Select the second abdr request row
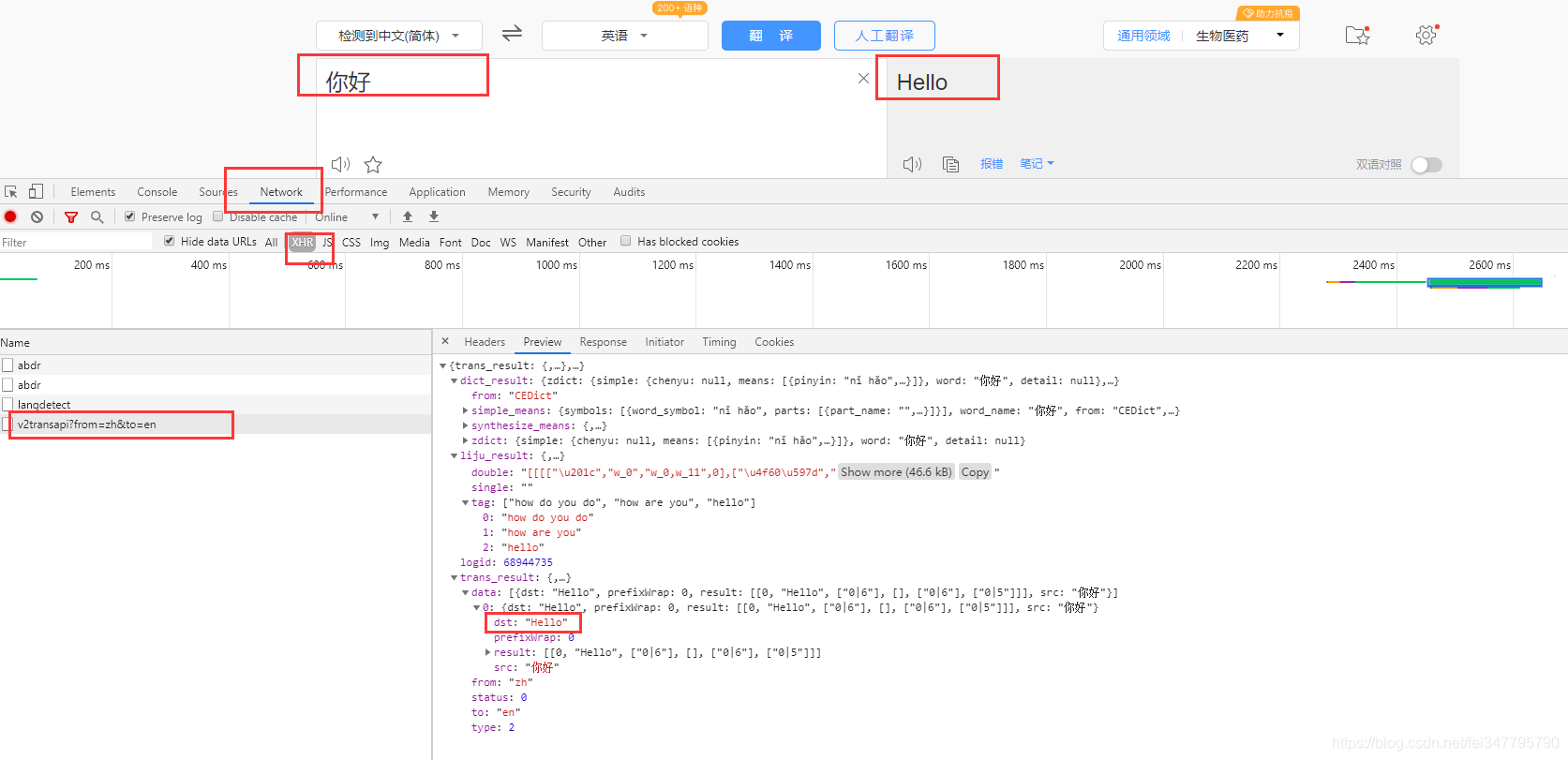1568x760 pixels. click(216, 384)
